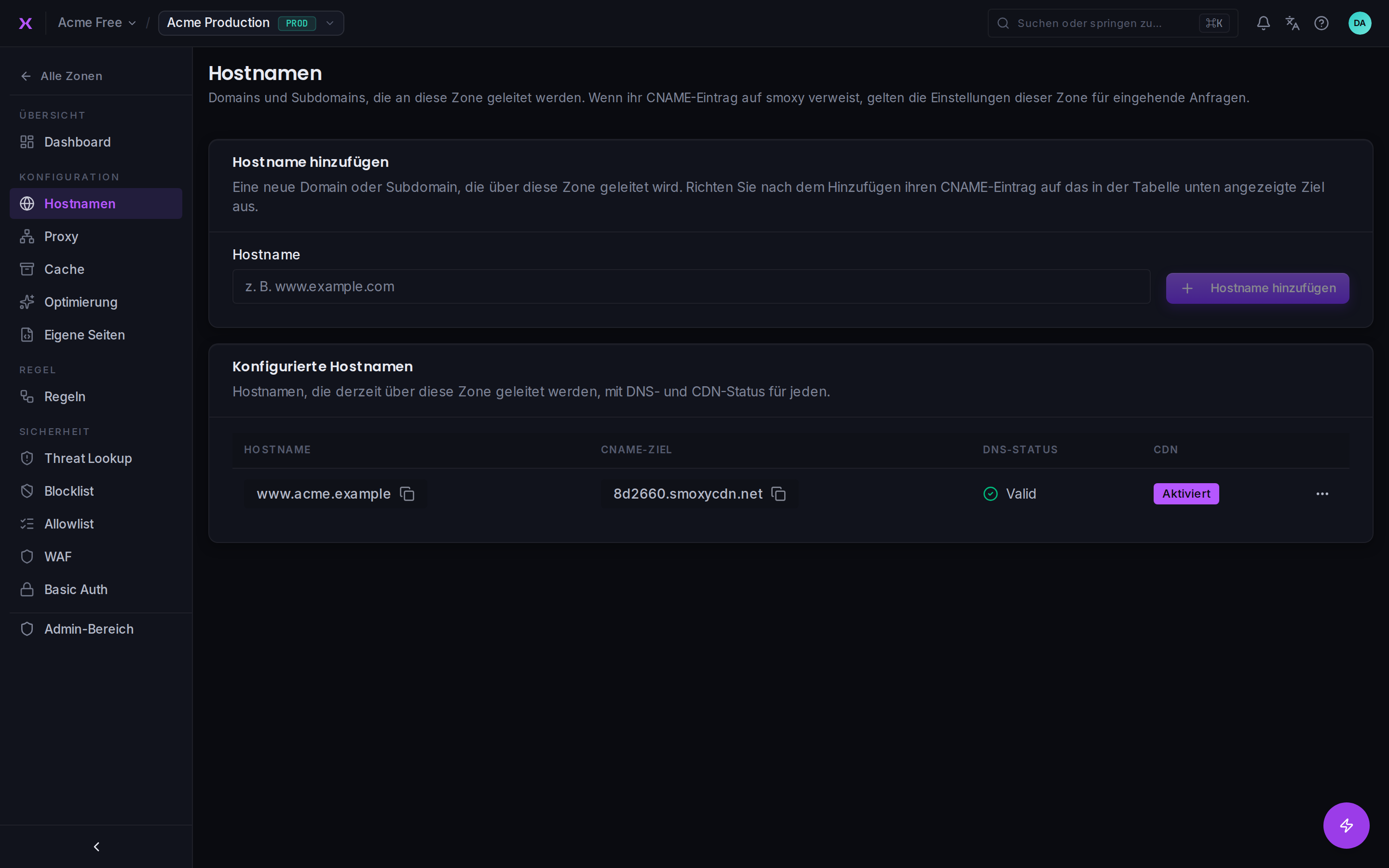Image resolution: width=1389 pixels, height=868 pixels.
Task: Open the row actions menu for www.acme.example
Action: pyautogui.click(x=1322, y=494)
